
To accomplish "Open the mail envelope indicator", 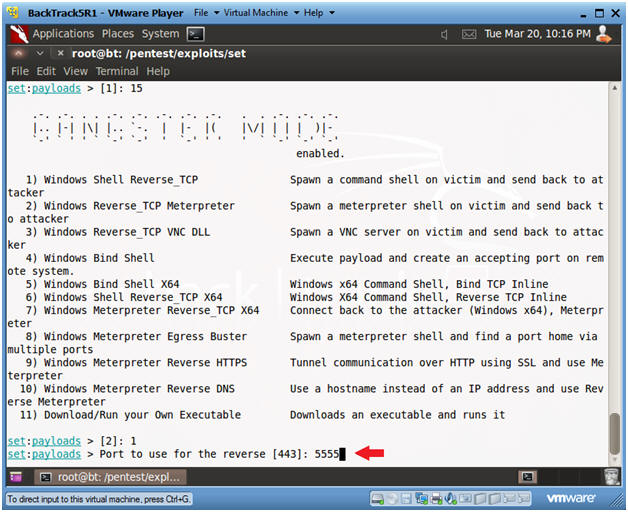I will (x=469, y=34).
